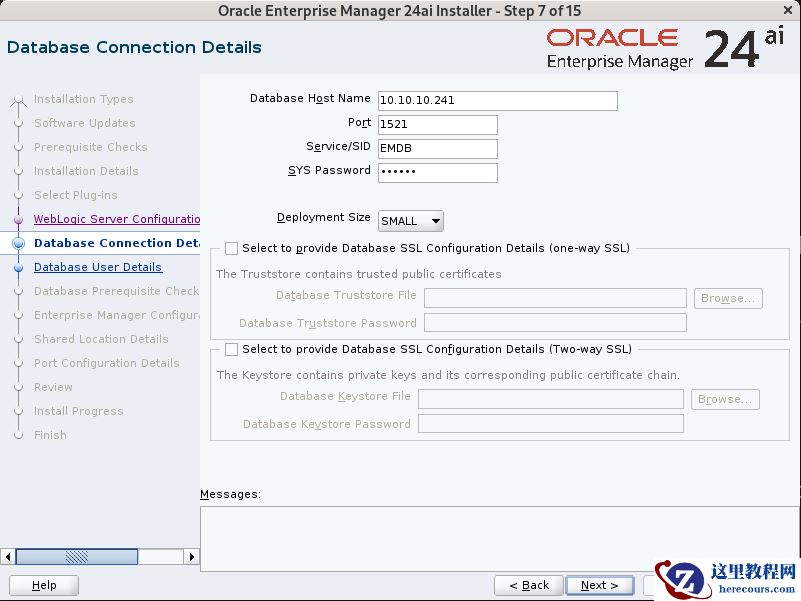Screen dimensions: 801x601
Task: Click the left arrow of step list scrollbar
Action: click(8, 557)
